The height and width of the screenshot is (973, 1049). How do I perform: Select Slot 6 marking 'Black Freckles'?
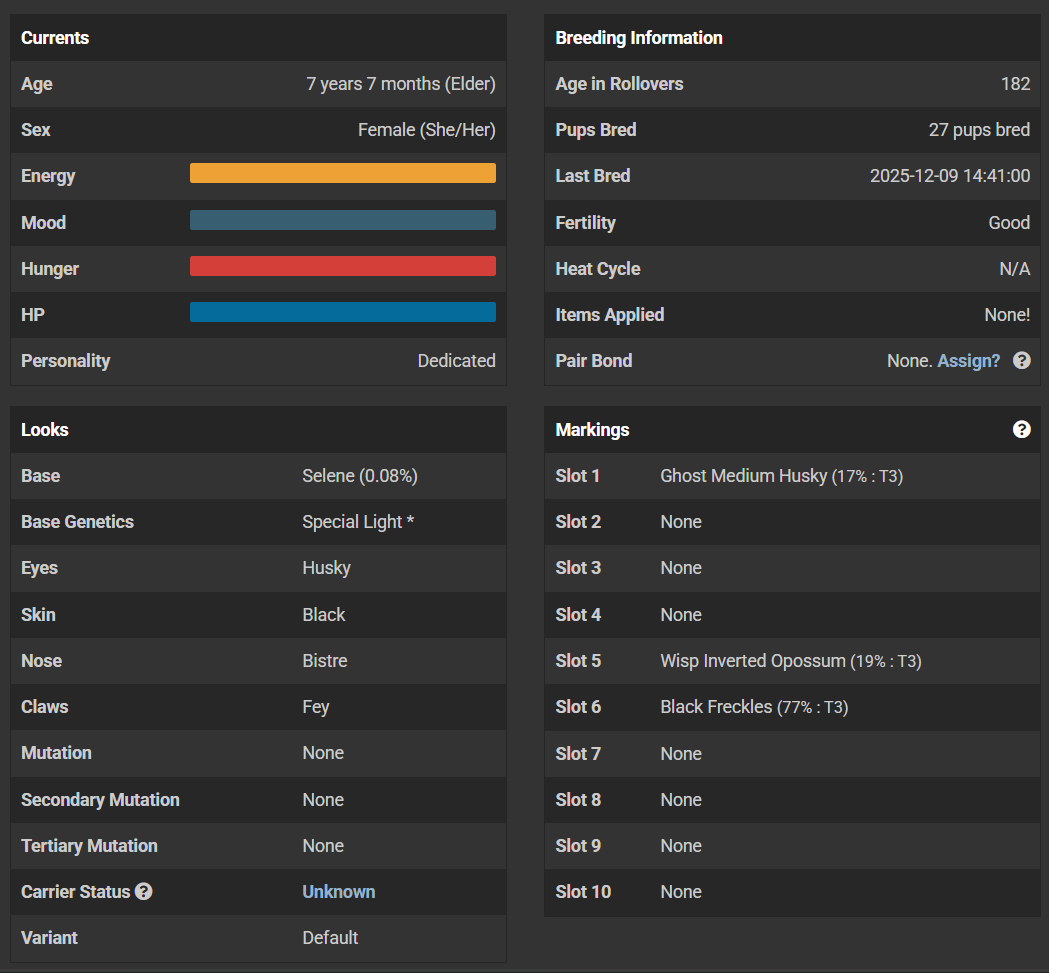click(x=716, y=707)
